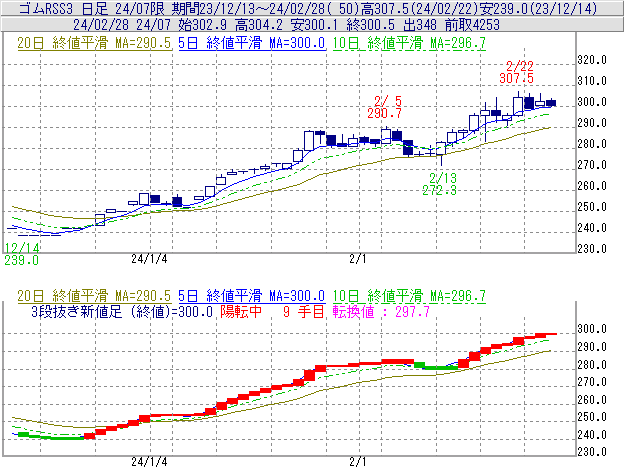Click the 270.0 price axis label in upper chart
624x475 pixels.
pyautogui.click(x=592, y=165)
